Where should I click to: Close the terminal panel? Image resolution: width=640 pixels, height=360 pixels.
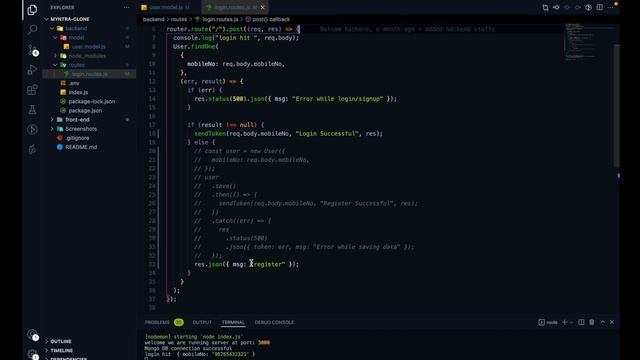[612, 322]
